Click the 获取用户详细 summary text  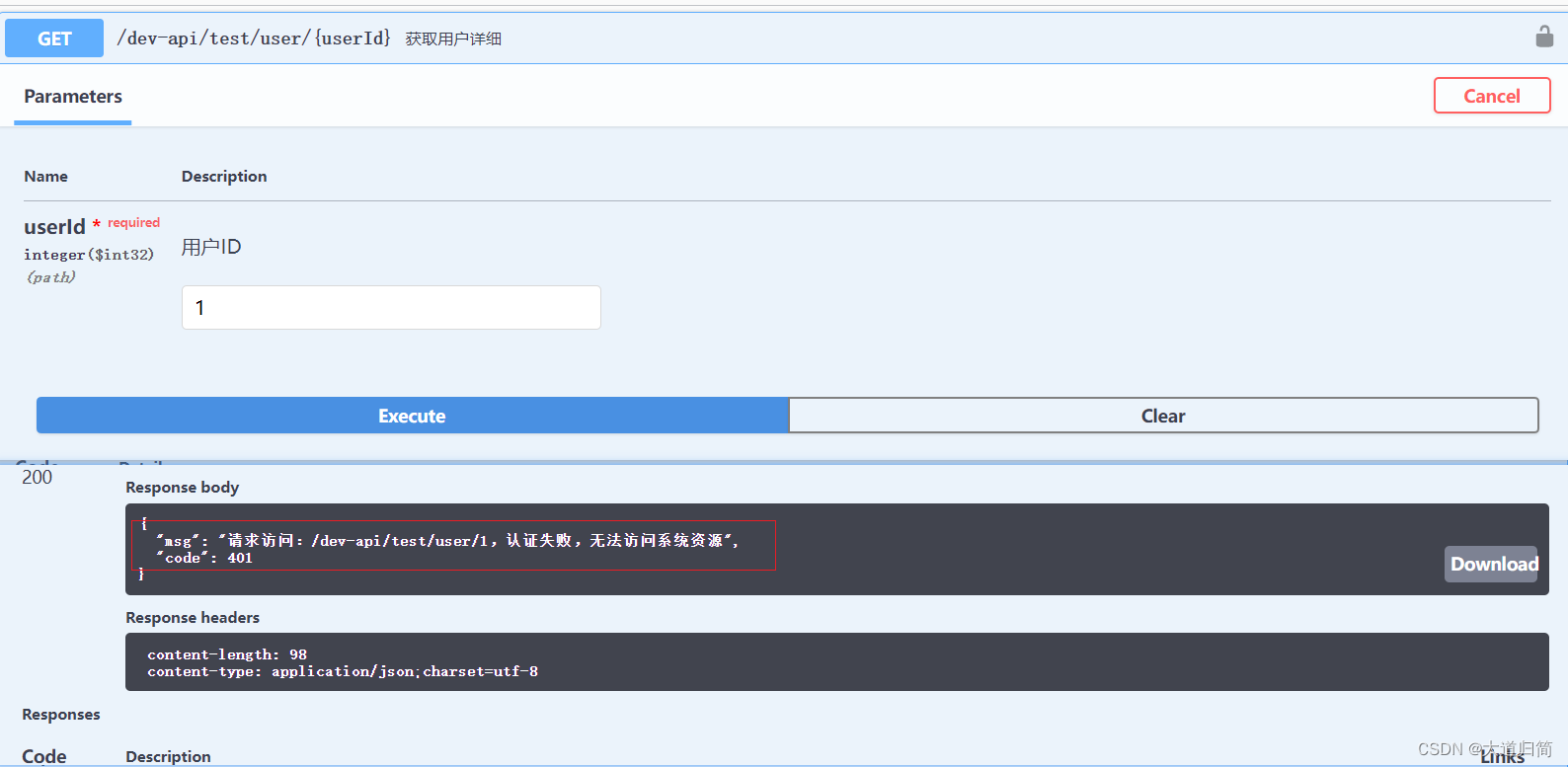point(453,38)
